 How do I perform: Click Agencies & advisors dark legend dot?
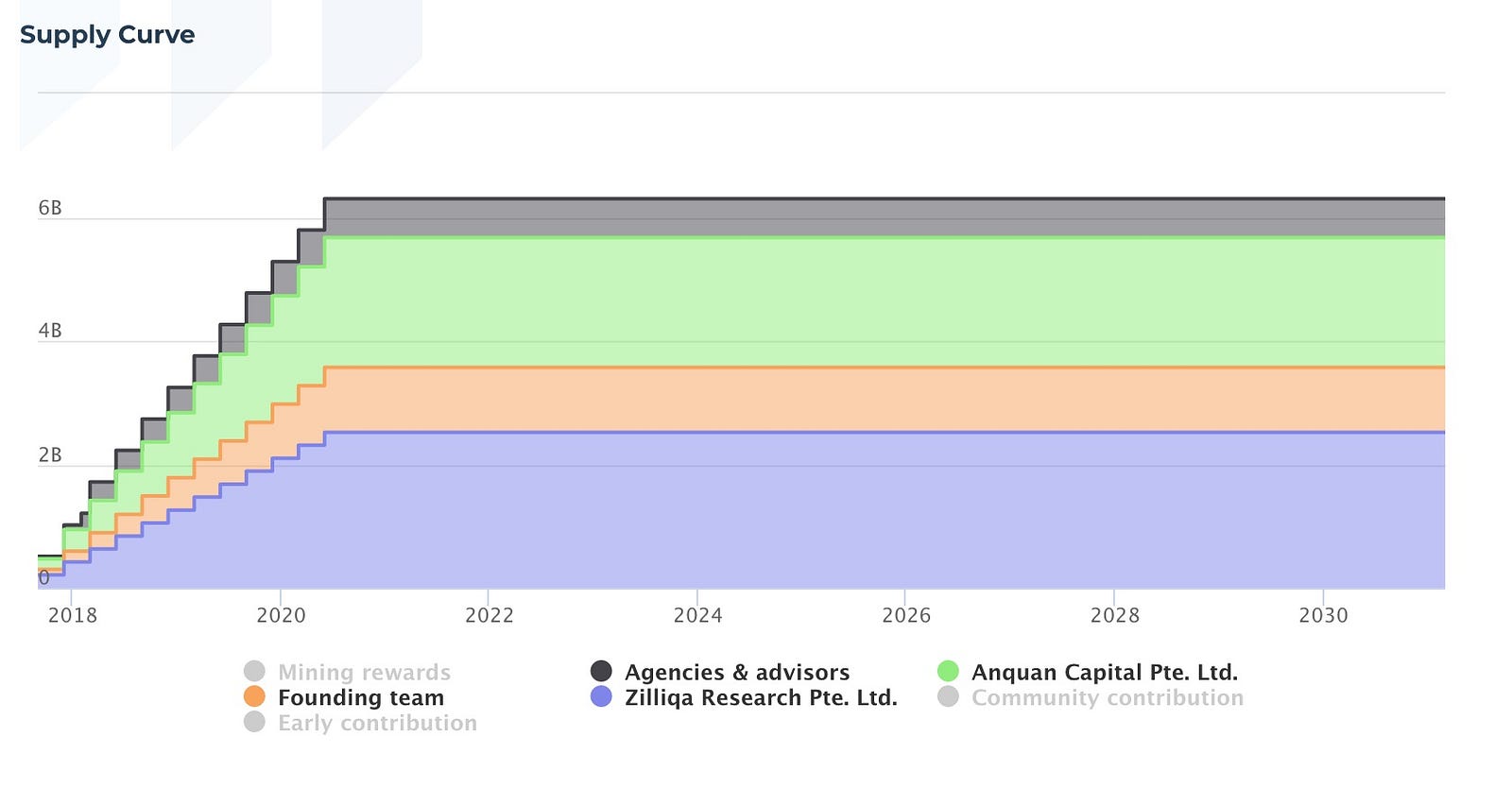coord(601,672)
